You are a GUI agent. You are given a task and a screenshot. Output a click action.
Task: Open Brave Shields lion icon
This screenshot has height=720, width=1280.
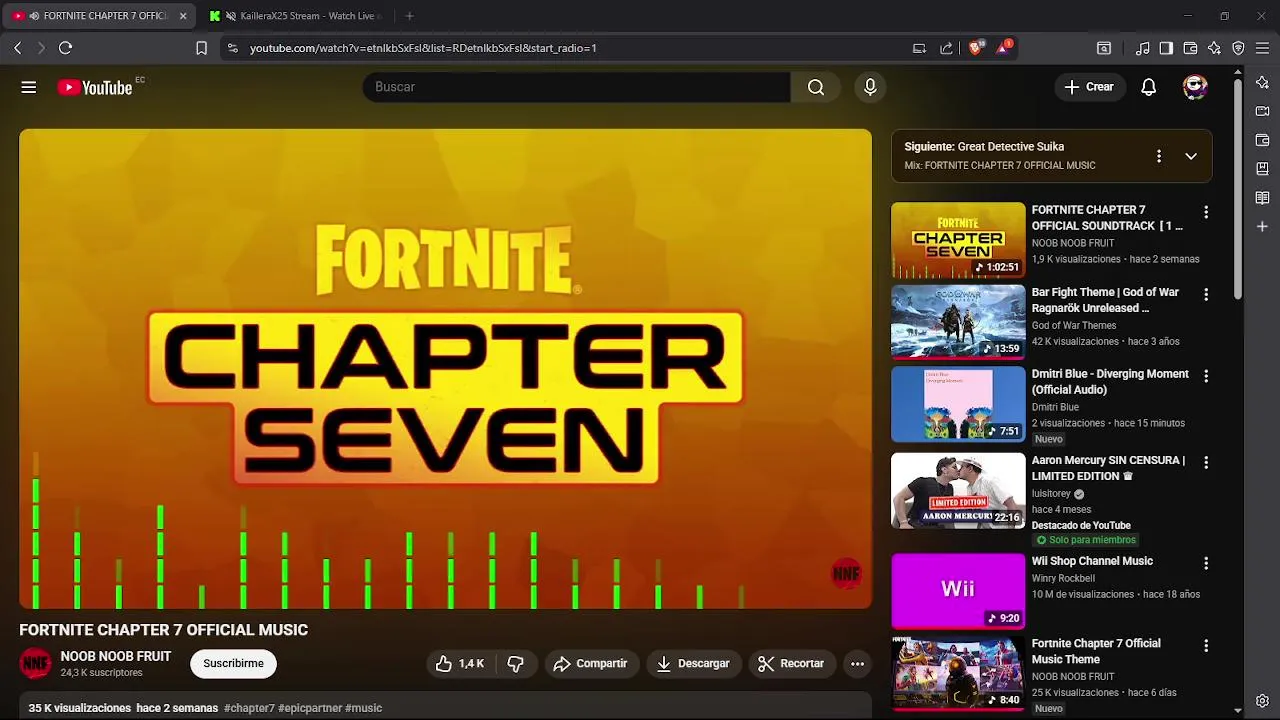click(976, 48)
